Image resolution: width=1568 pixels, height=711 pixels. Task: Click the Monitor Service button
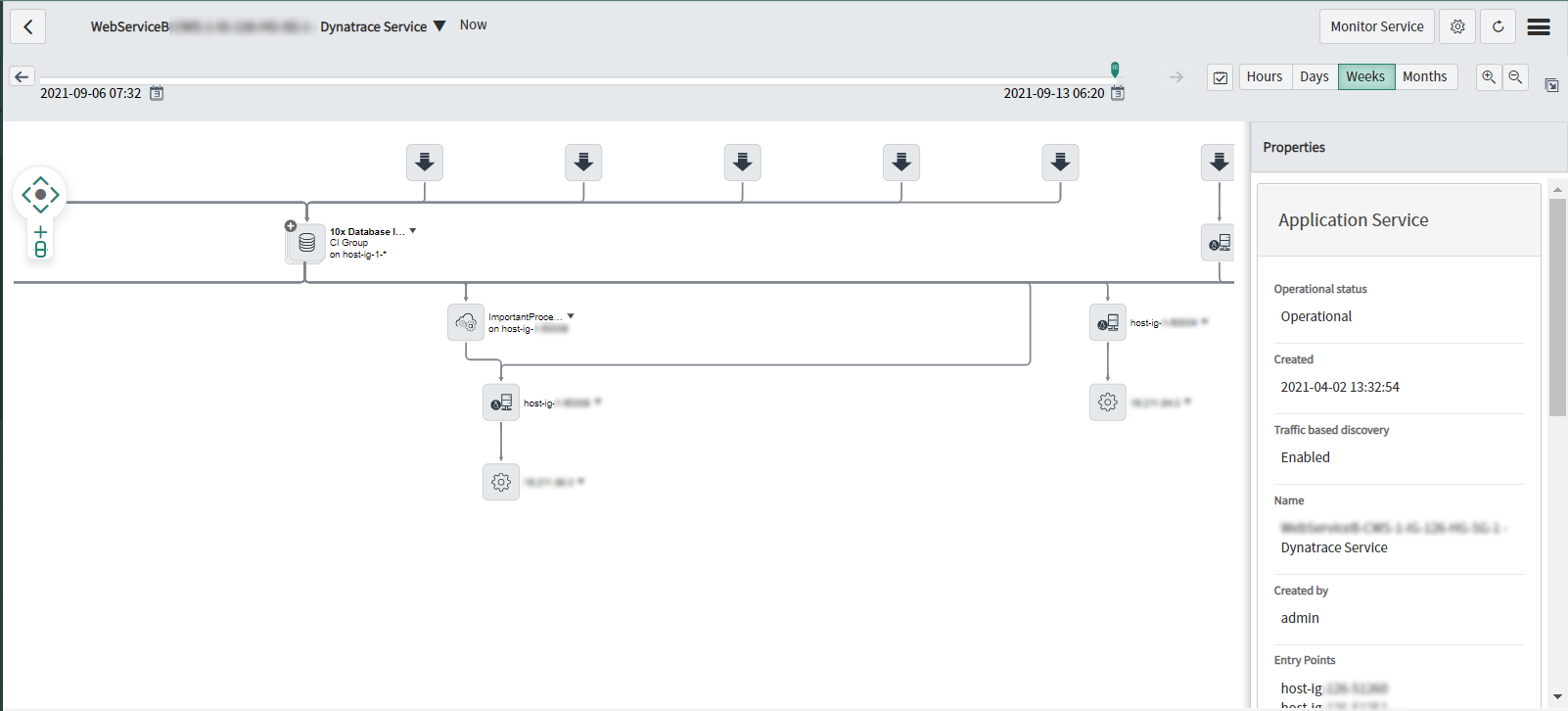pos(1376,26)
